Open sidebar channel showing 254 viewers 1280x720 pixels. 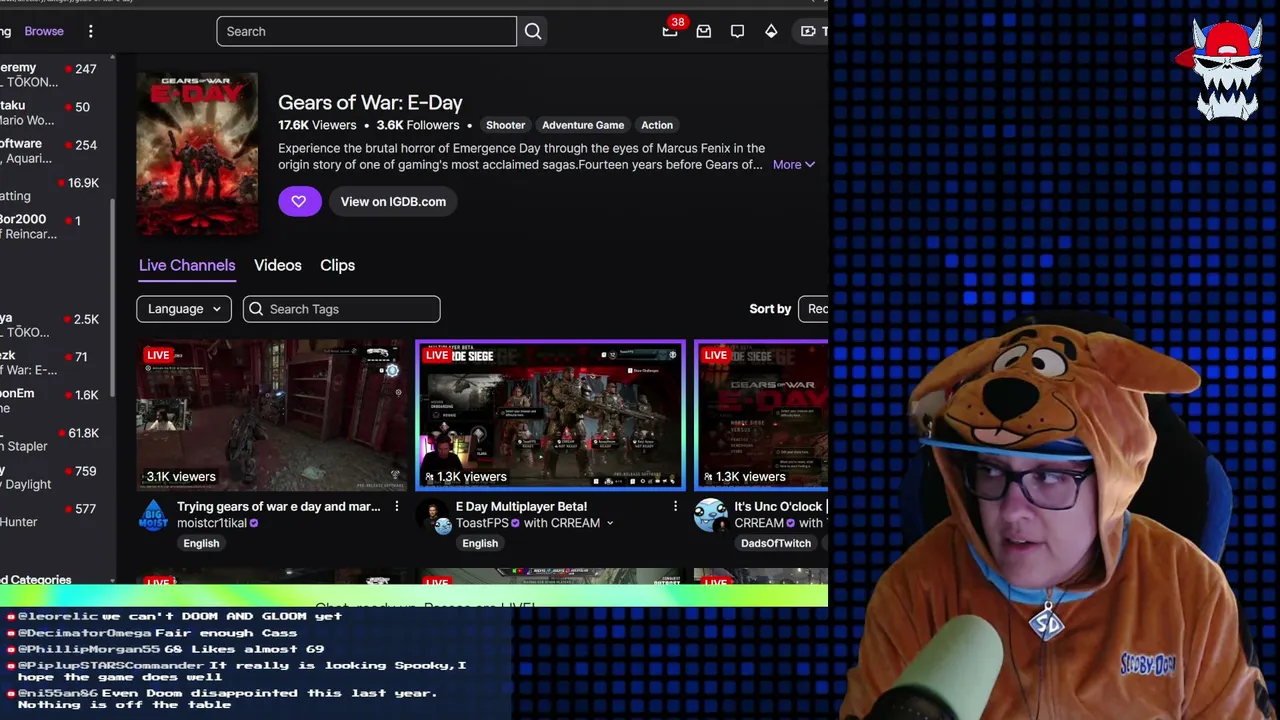[x=50, y=150]
